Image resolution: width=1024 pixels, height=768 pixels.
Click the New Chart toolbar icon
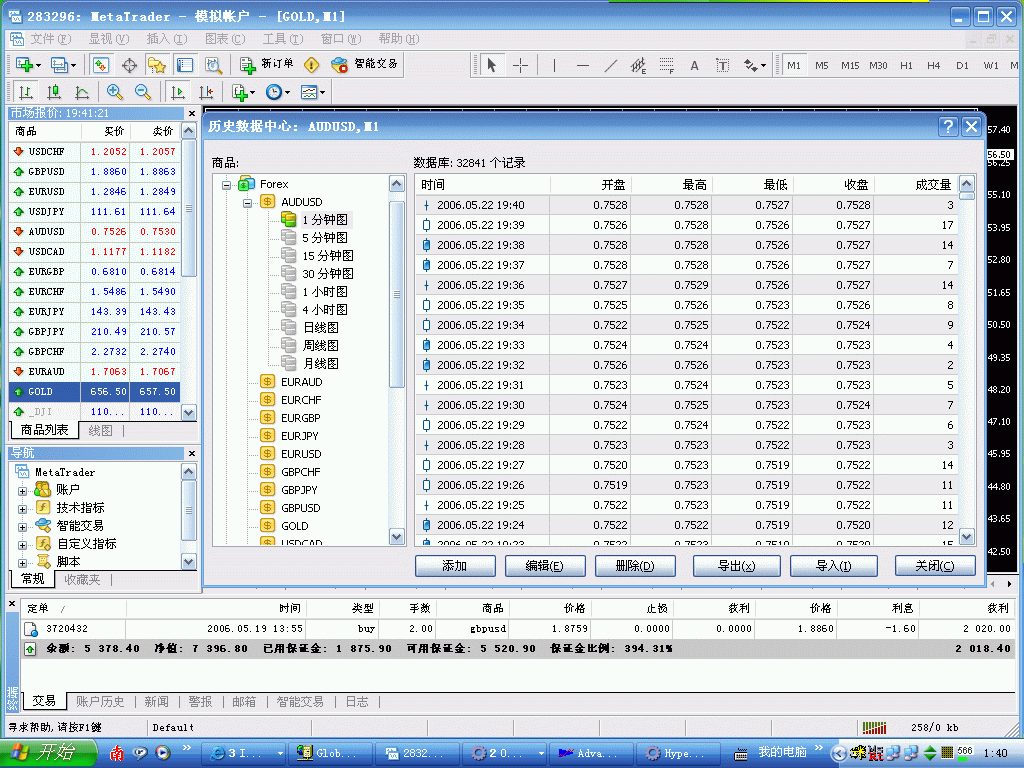(24, 65)
